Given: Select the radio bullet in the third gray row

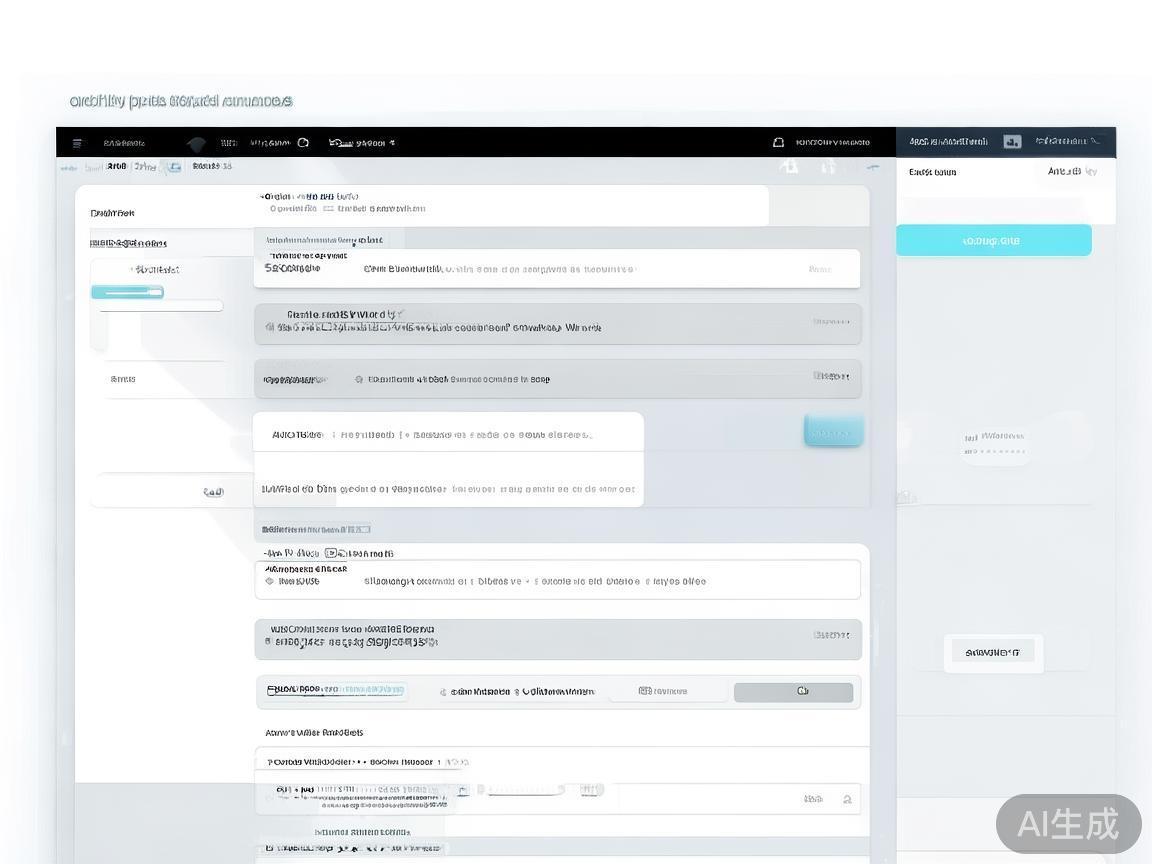Looking at the screenshot, I should [x=359, y=380].
